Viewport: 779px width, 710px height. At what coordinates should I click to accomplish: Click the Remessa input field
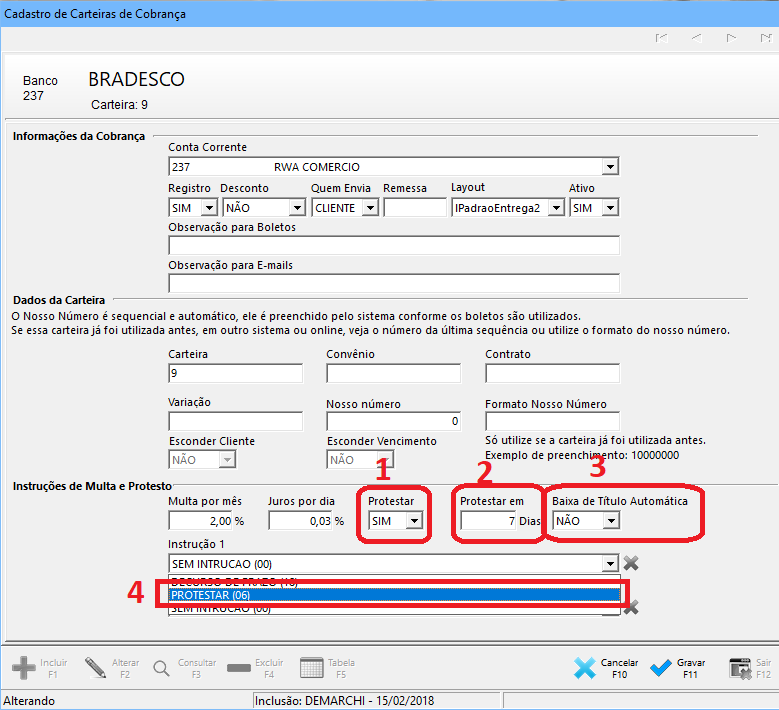(415, 208)
